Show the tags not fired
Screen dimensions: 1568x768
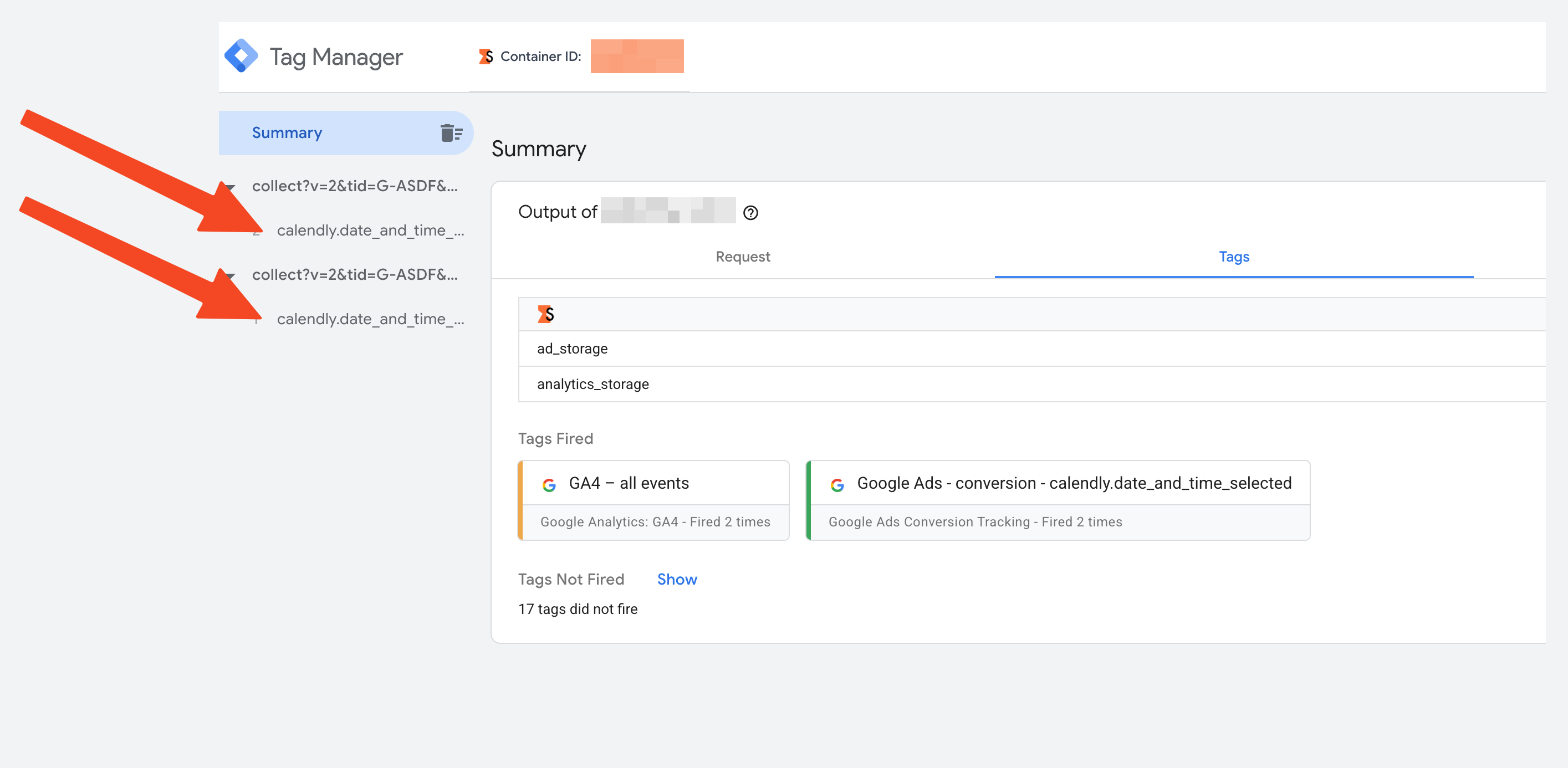(677, 580)
